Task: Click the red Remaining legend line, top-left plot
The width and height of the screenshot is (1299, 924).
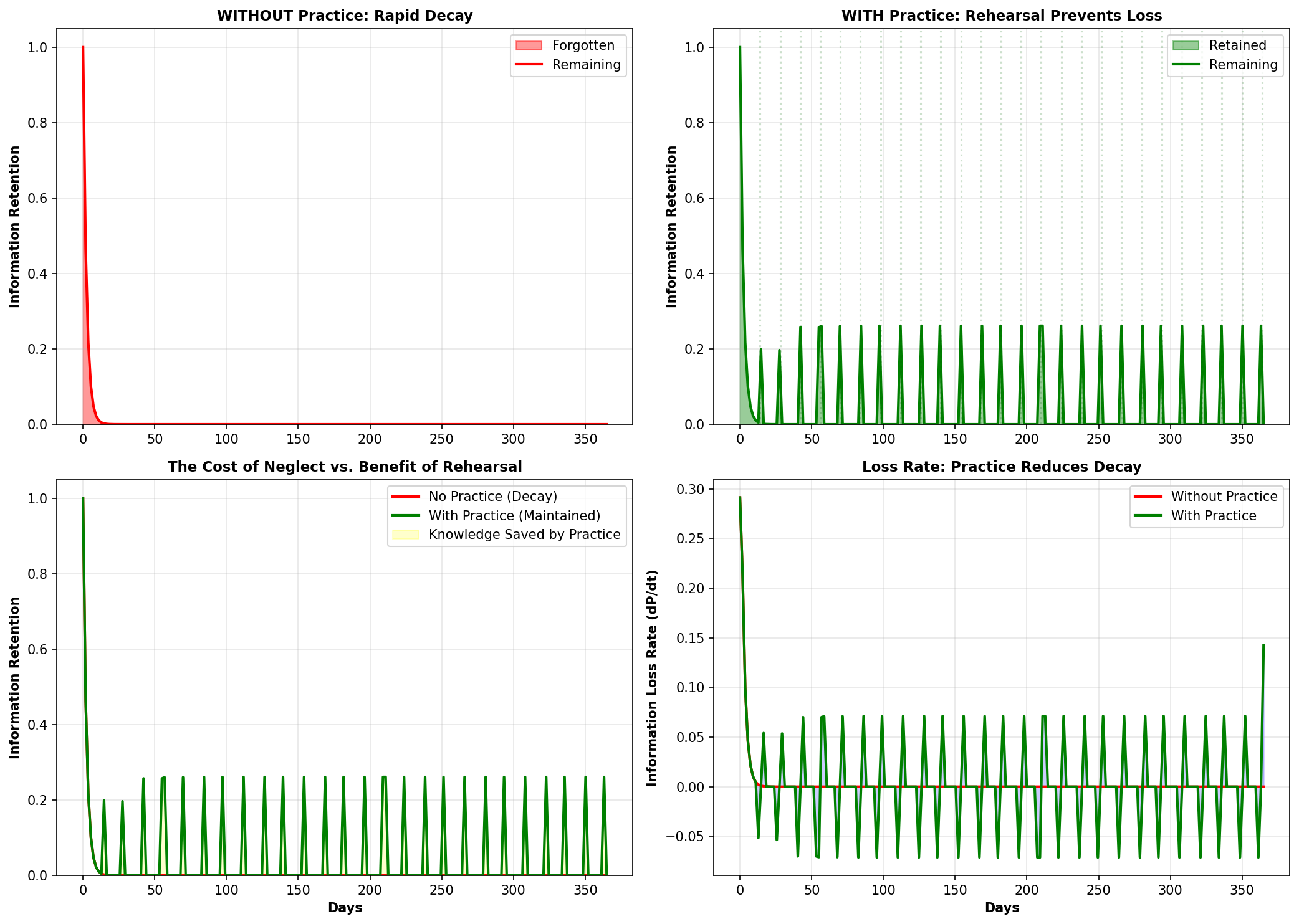Action: click(x=529, y=65)
